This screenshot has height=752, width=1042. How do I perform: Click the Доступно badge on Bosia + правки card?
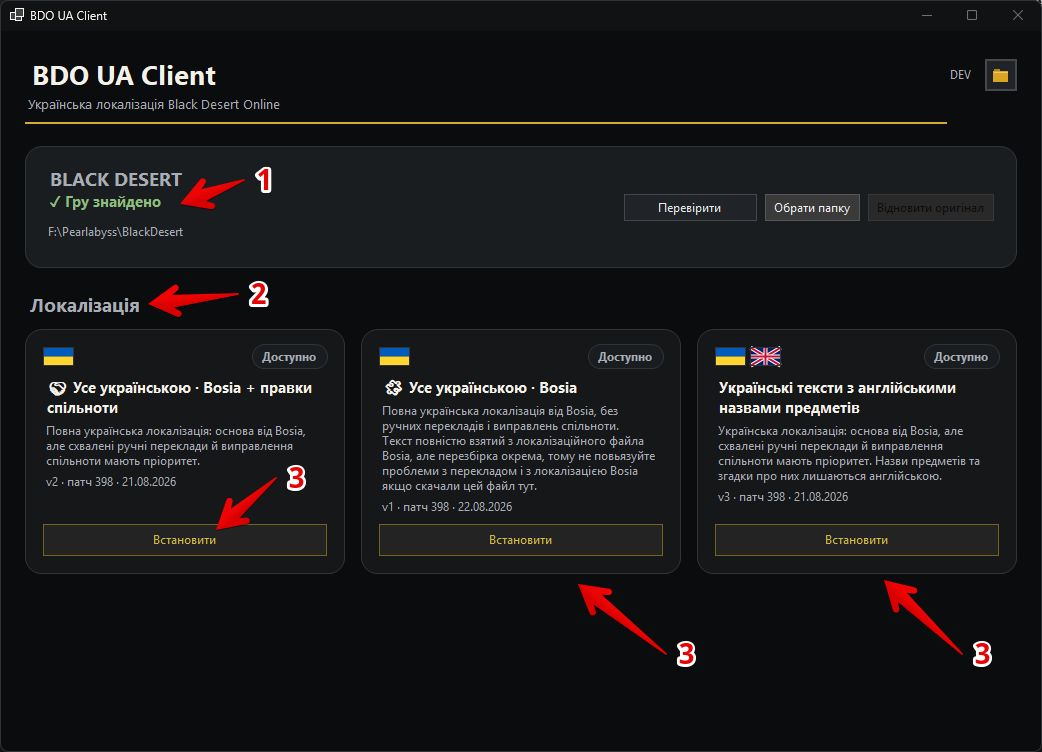pos(289,357)
